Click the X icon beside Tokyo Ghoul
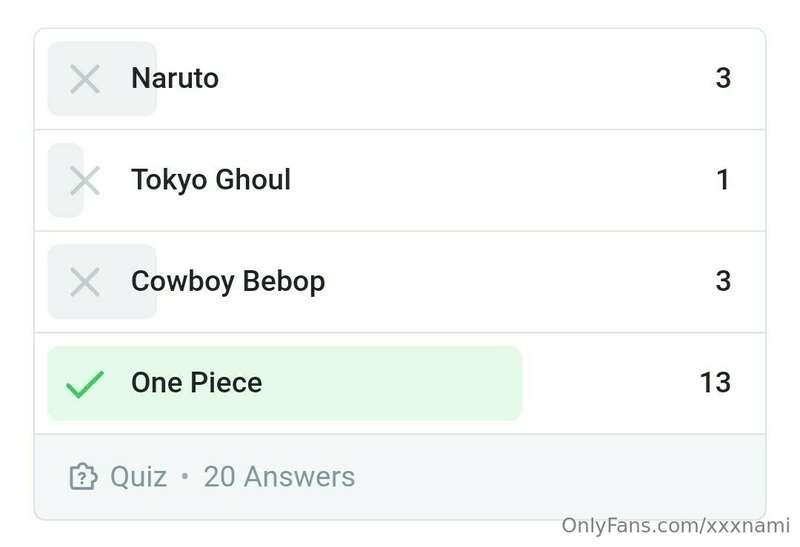The height and width of the screenshot is (547, 800). 85,181
